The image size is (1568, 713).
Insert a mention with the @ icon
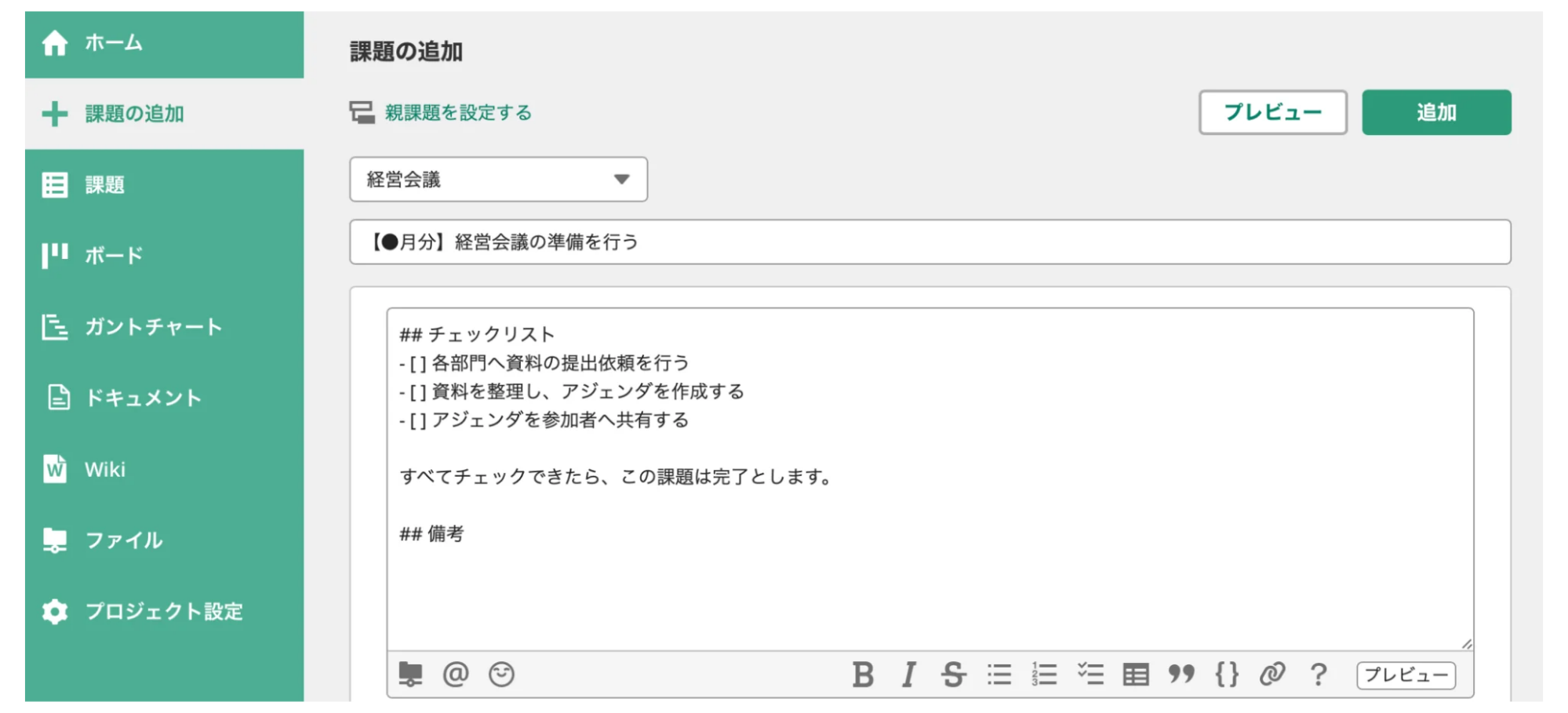pyautogui.click(x=456, y=675)
